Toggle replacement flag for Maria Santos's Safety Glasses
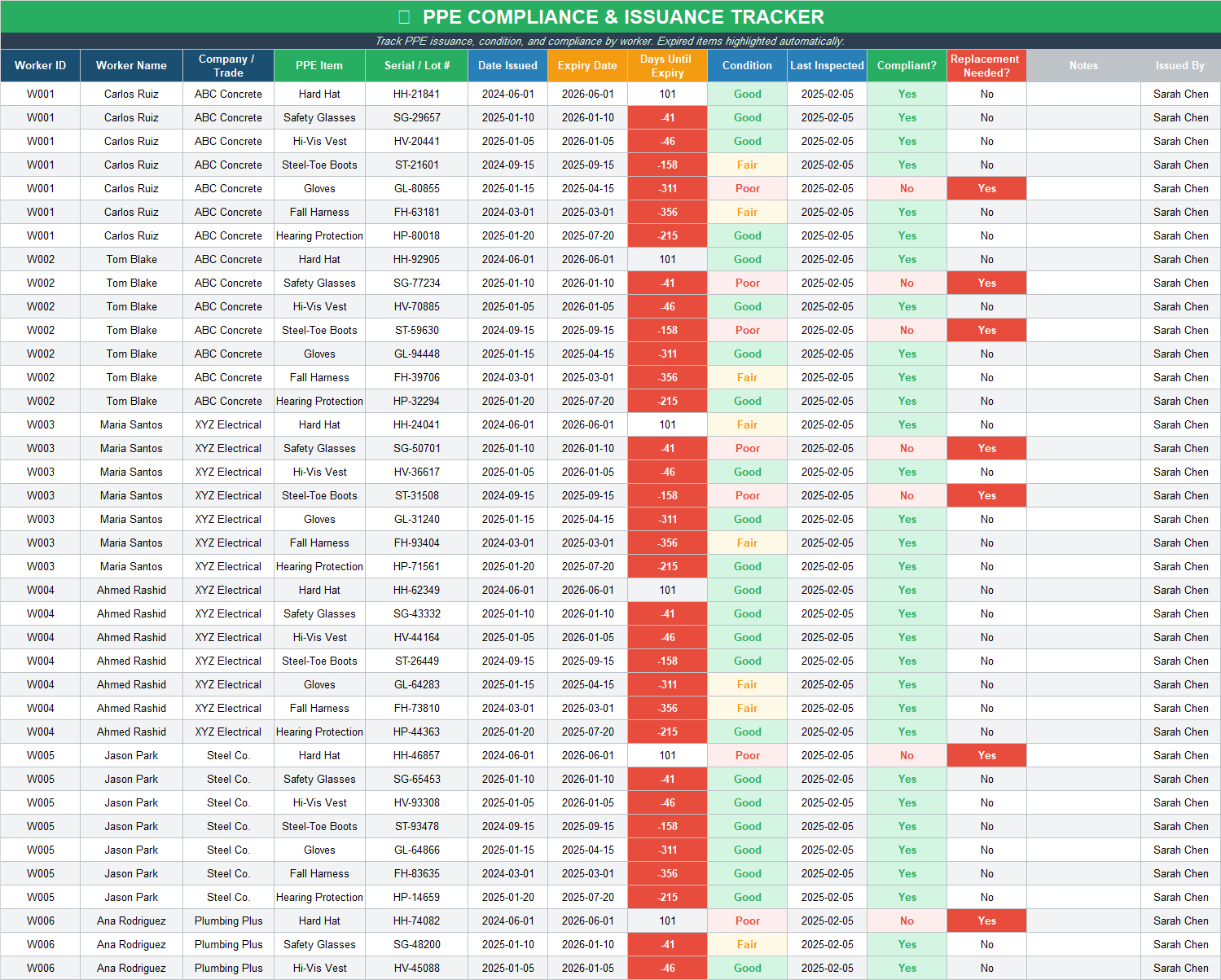 click(986, 448)
